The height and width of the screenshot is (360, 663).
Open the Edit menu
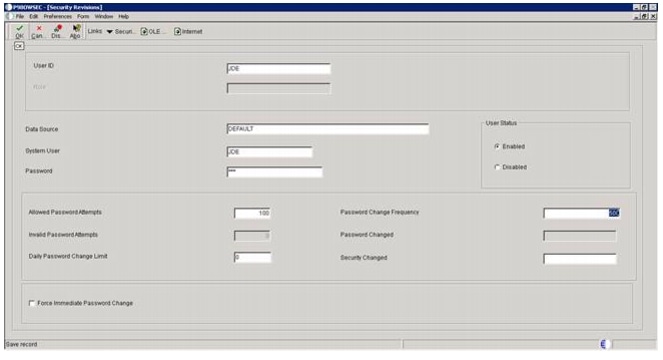coord(34,16)
